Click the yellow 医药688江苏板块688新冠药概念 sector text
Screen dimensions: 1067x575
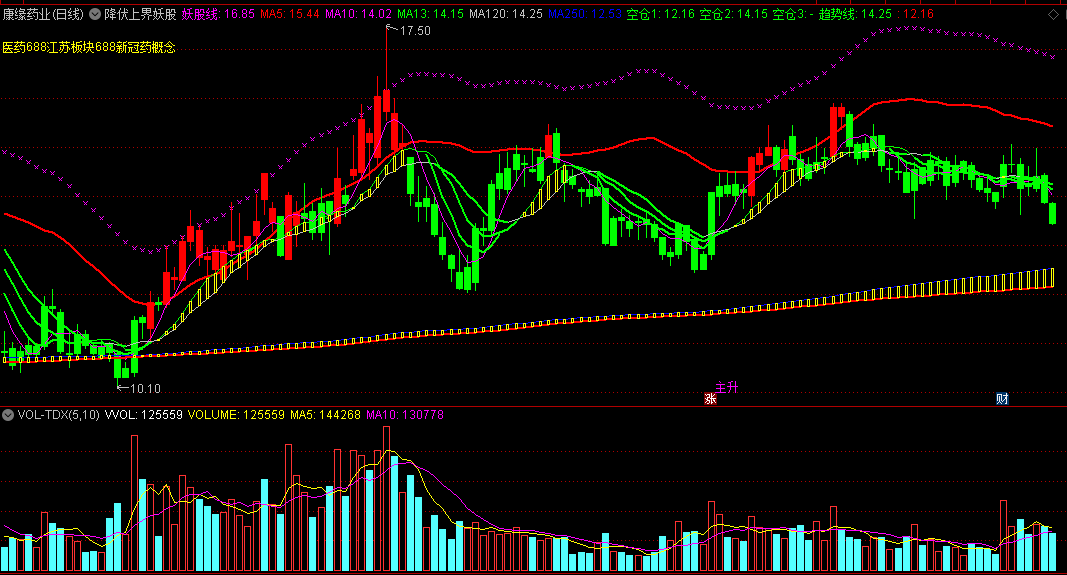89,47
